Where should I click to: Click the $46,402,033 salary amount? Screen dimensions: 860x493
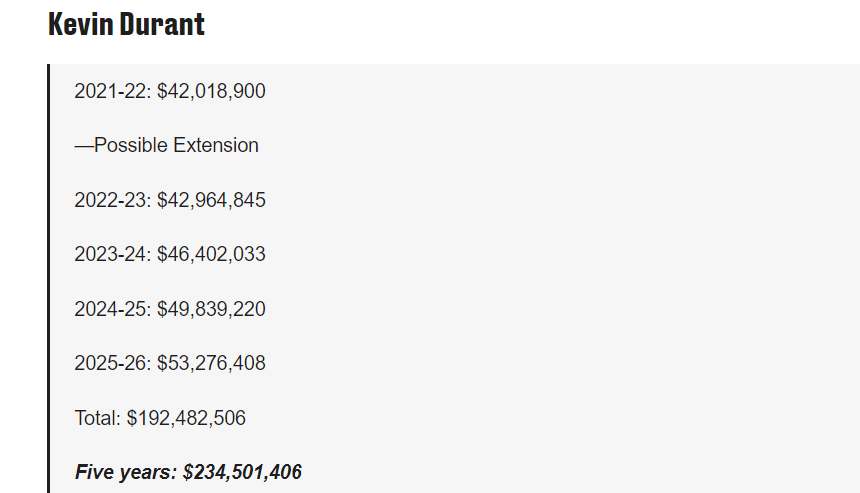tap(211, 255)
